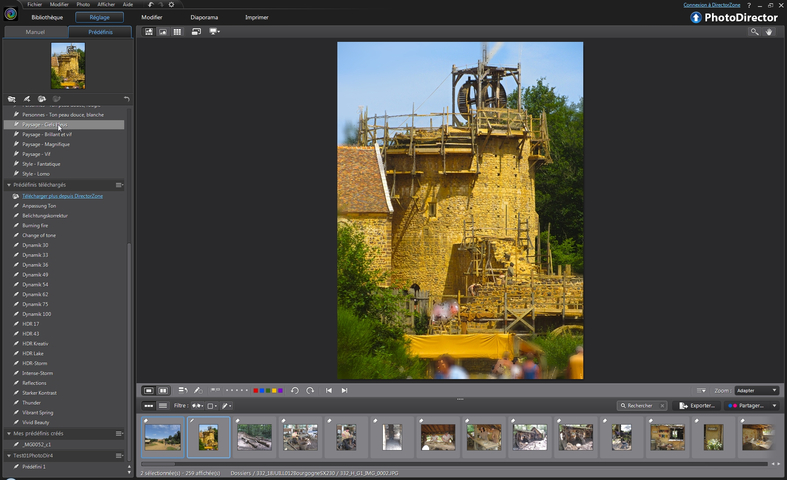
Task: Reset presets with panel undo arrow
Action: tap(126, 99)
